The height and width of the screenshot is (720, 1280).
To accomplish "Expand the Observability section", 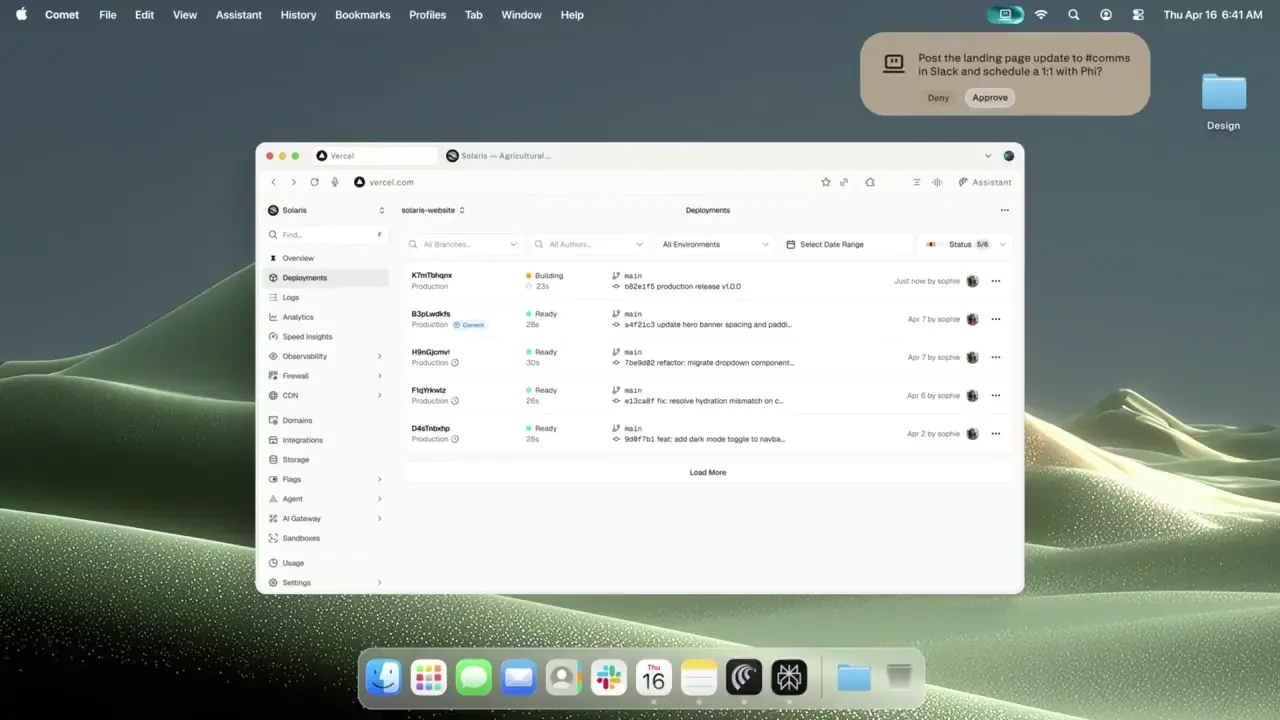I will pyautogui.click(x=326, y=356).
